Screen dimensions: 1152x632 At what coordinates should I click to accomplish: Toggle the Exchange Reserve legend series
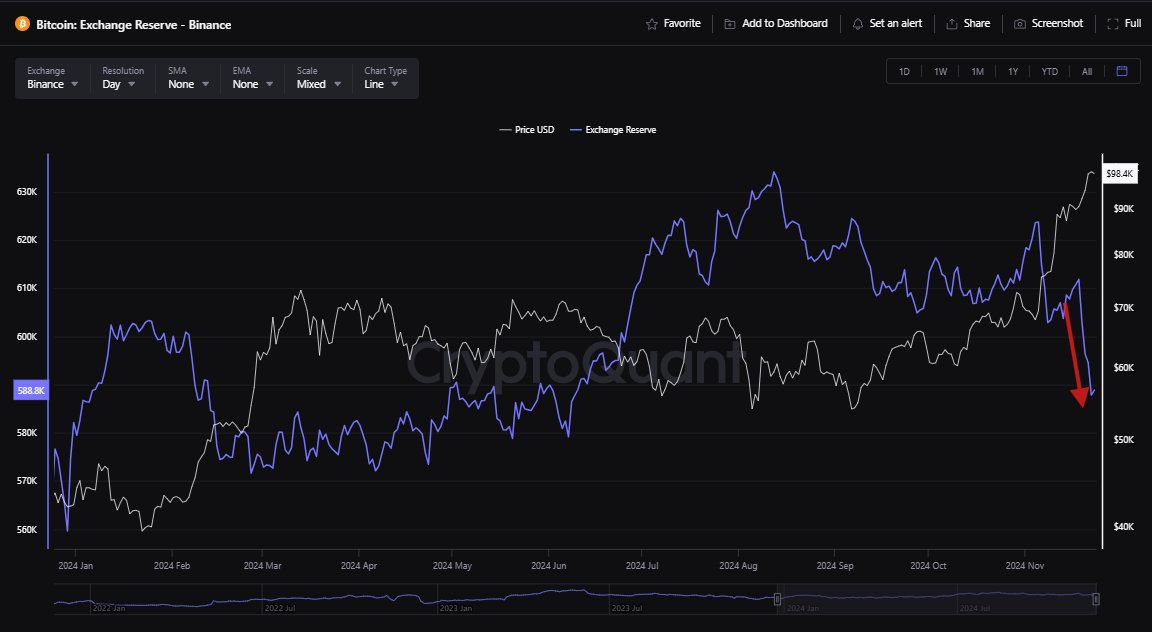coord(613,130)
